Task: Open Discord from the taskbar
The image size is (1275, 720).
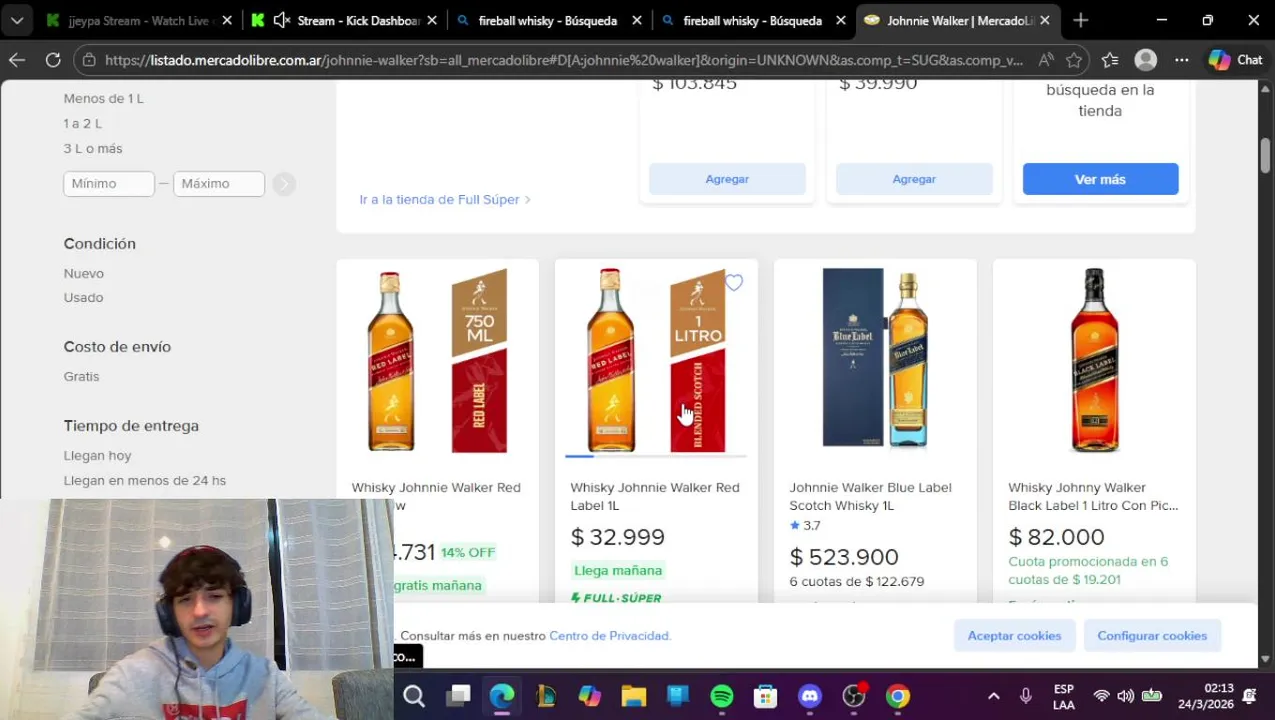Action: coord(810,696)
